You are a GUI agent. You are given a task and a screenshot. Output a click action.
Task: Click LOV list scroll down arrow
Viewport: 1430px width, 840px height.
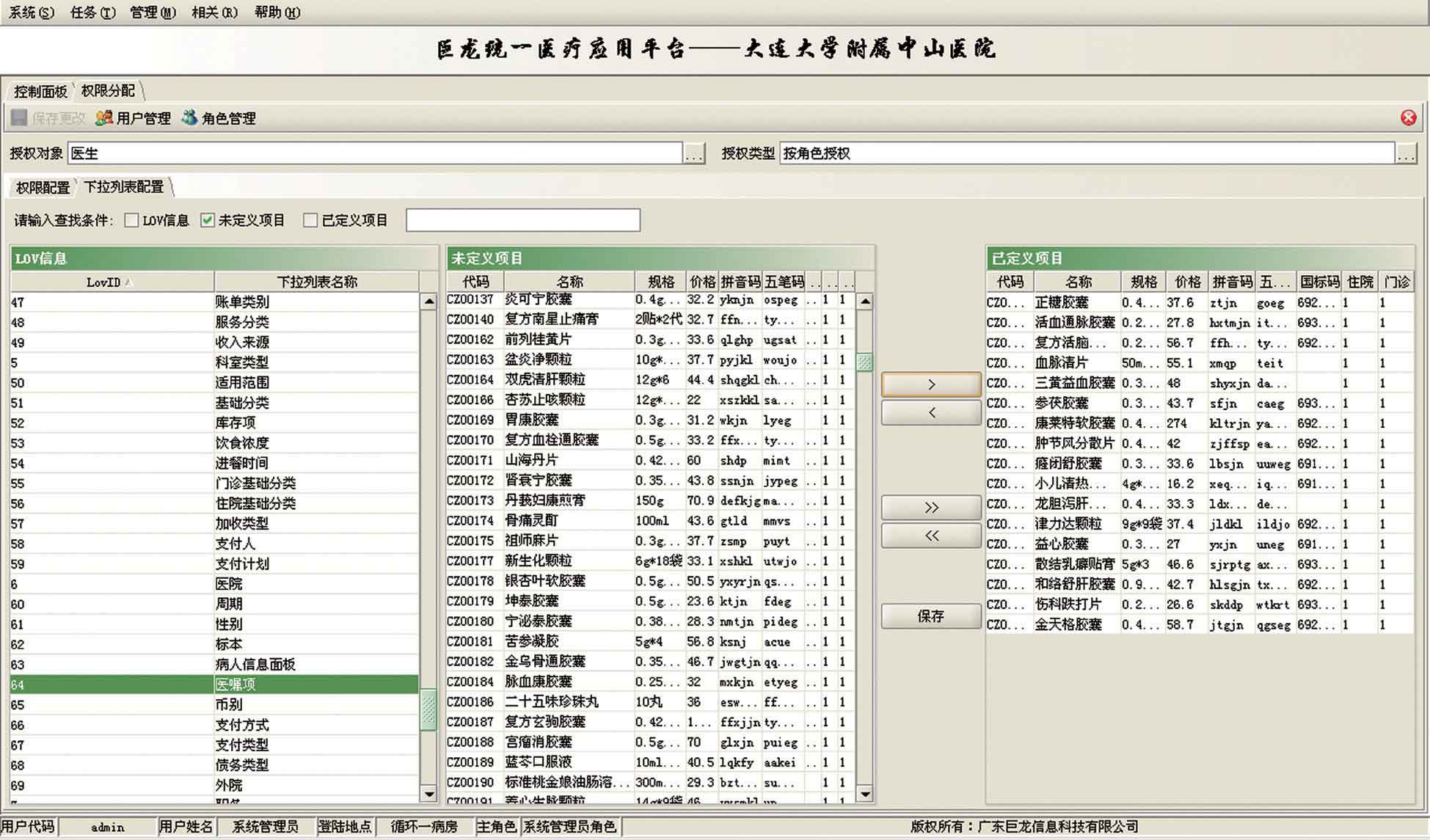tap(428, 794)
